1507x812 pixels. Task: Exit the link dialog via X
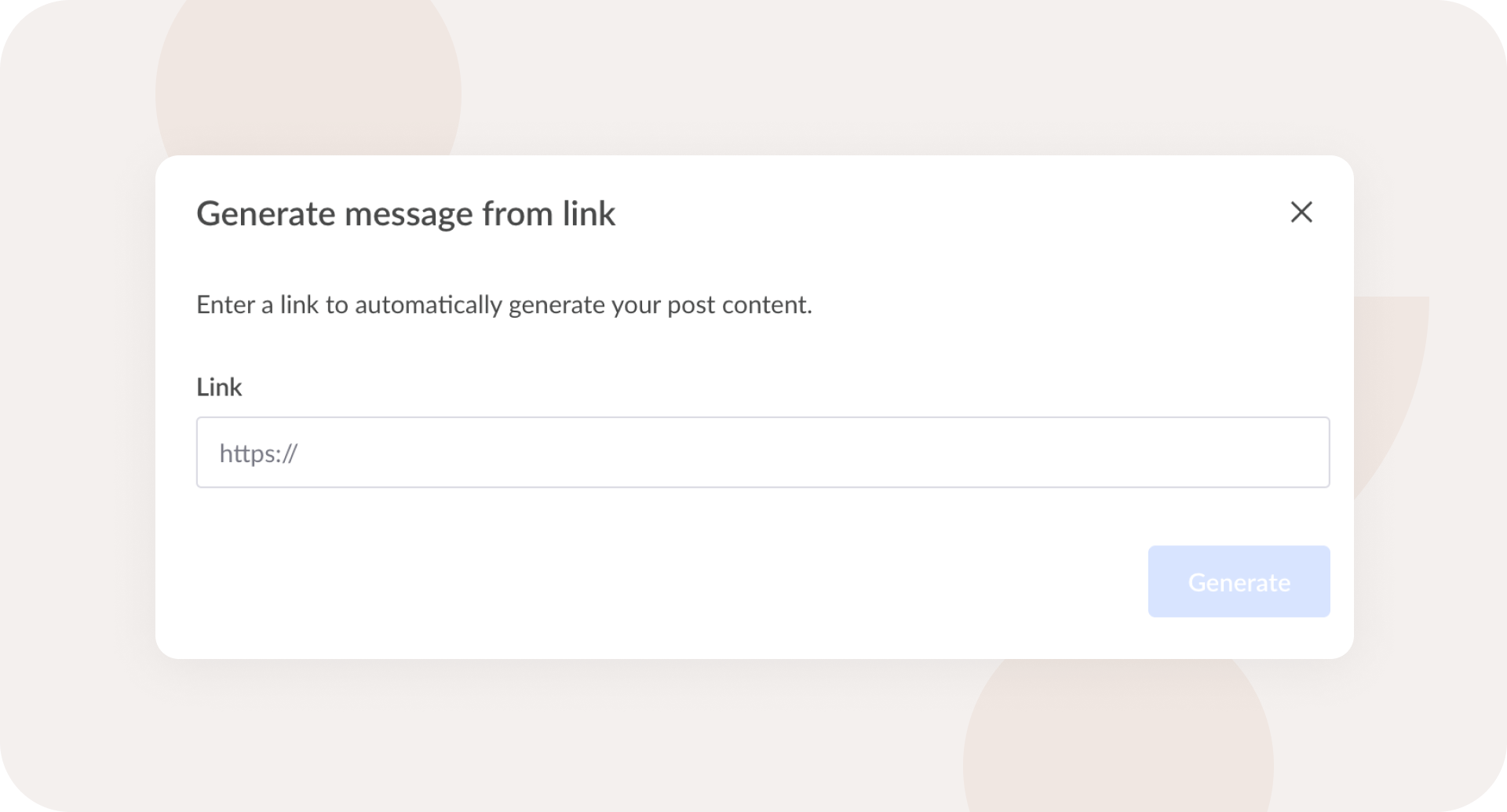coord(1301,212)
